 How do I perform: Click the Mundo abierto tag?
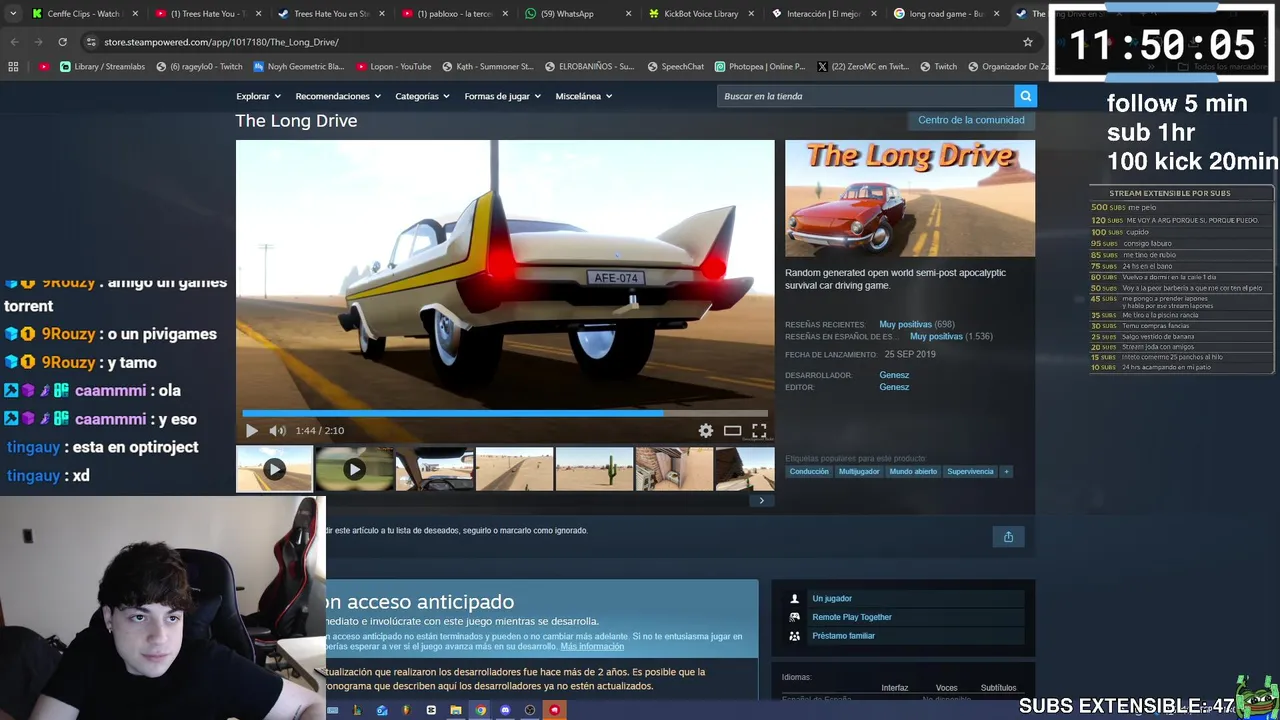pos(913,472)
